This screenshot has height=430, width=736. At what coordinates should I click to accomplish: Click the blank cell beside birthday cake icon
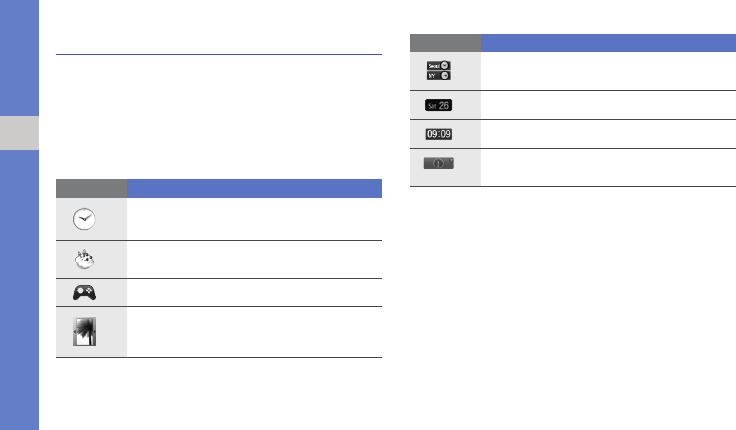coord(254,260)
